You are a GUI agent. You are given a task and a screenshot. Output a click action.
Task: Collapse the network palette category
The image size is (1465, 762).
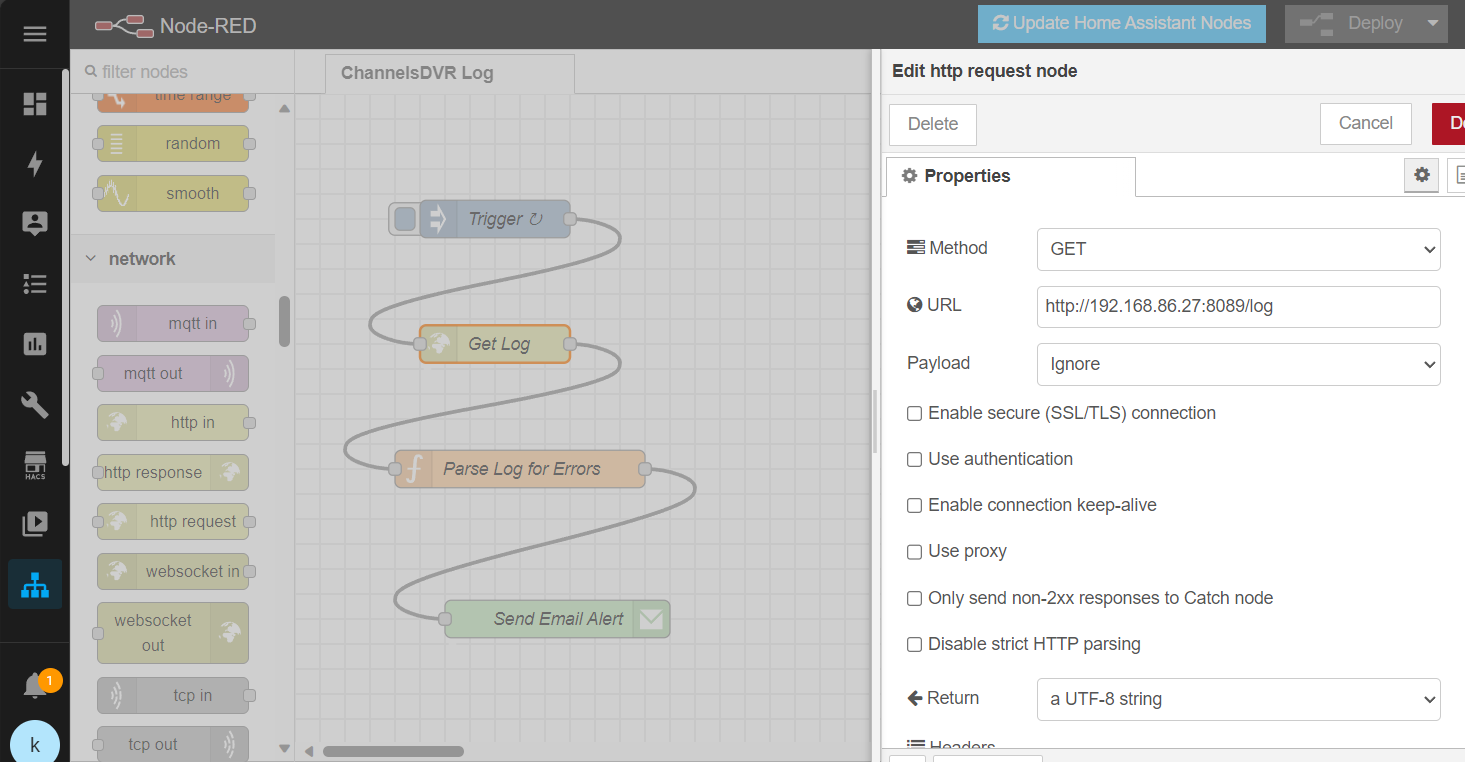[x=141, y=259]
